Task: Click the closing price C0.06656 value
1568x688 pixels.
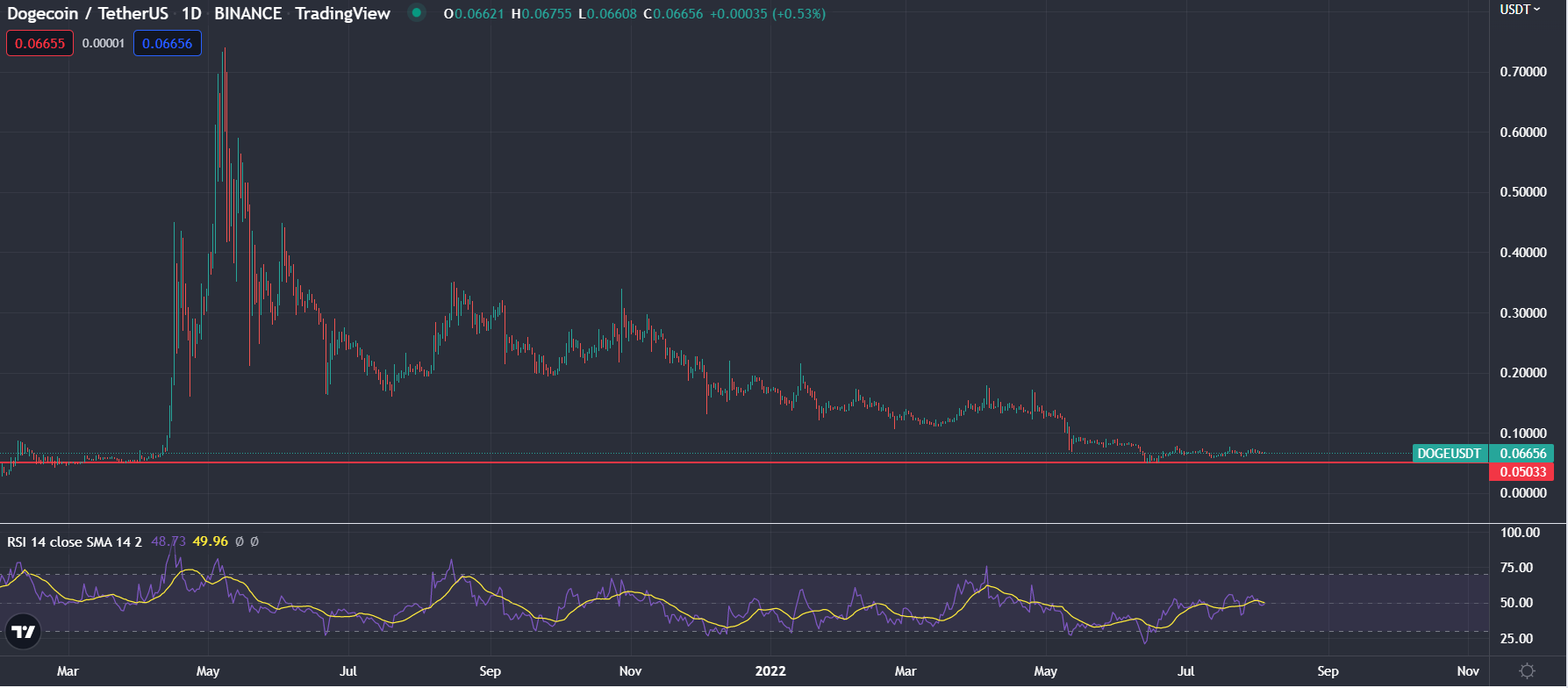Action: pos(673,14)
